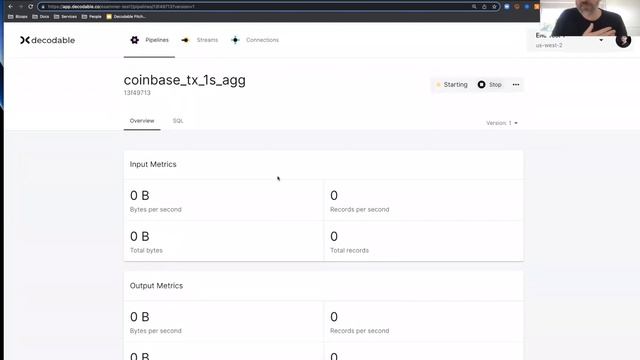Click the orange round extension icon
The image size is (640, 360).
[x=517, y=7]
